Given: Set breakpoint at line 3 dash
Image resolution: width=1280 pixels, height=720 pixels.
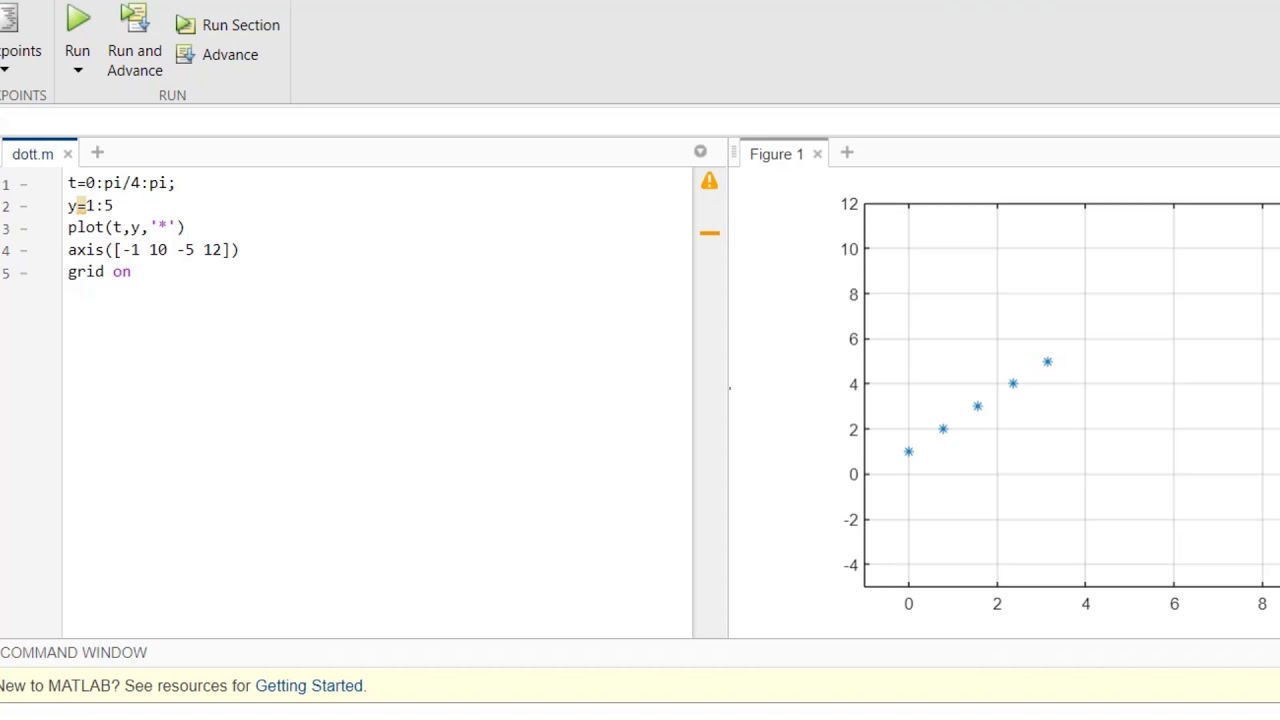Looking at the screenshot, I should [x=23, y=228].
